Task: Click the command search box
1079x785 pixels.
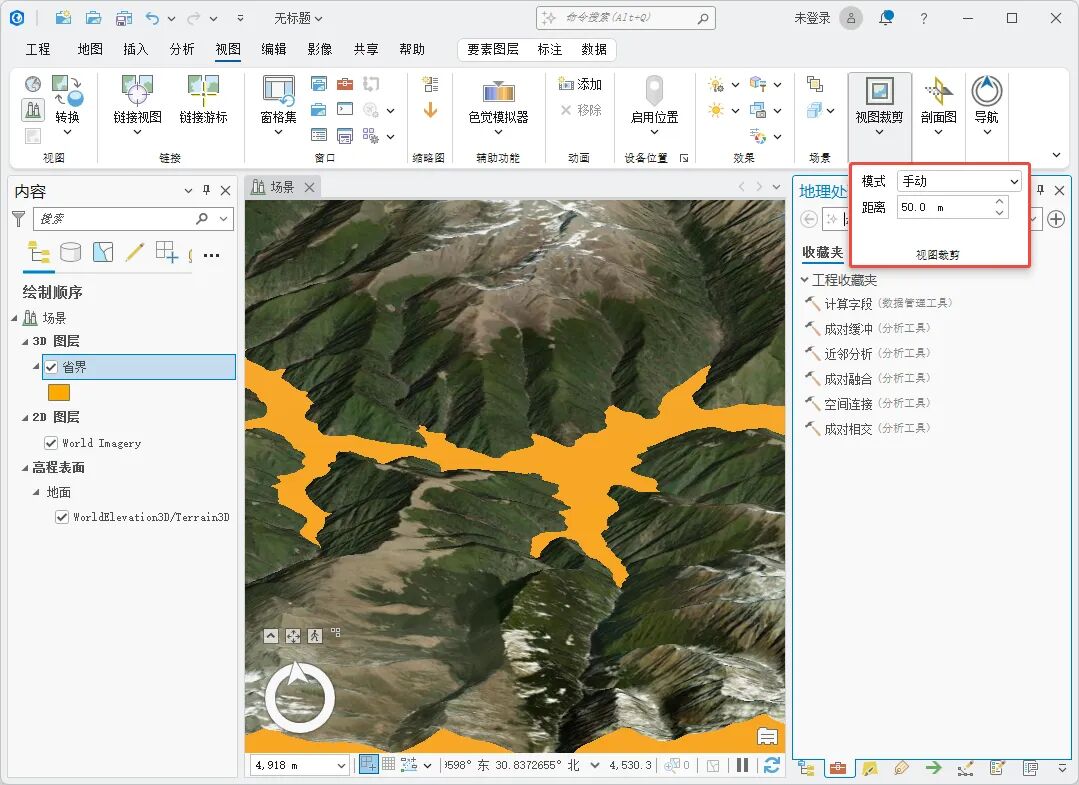Action: 626,18
